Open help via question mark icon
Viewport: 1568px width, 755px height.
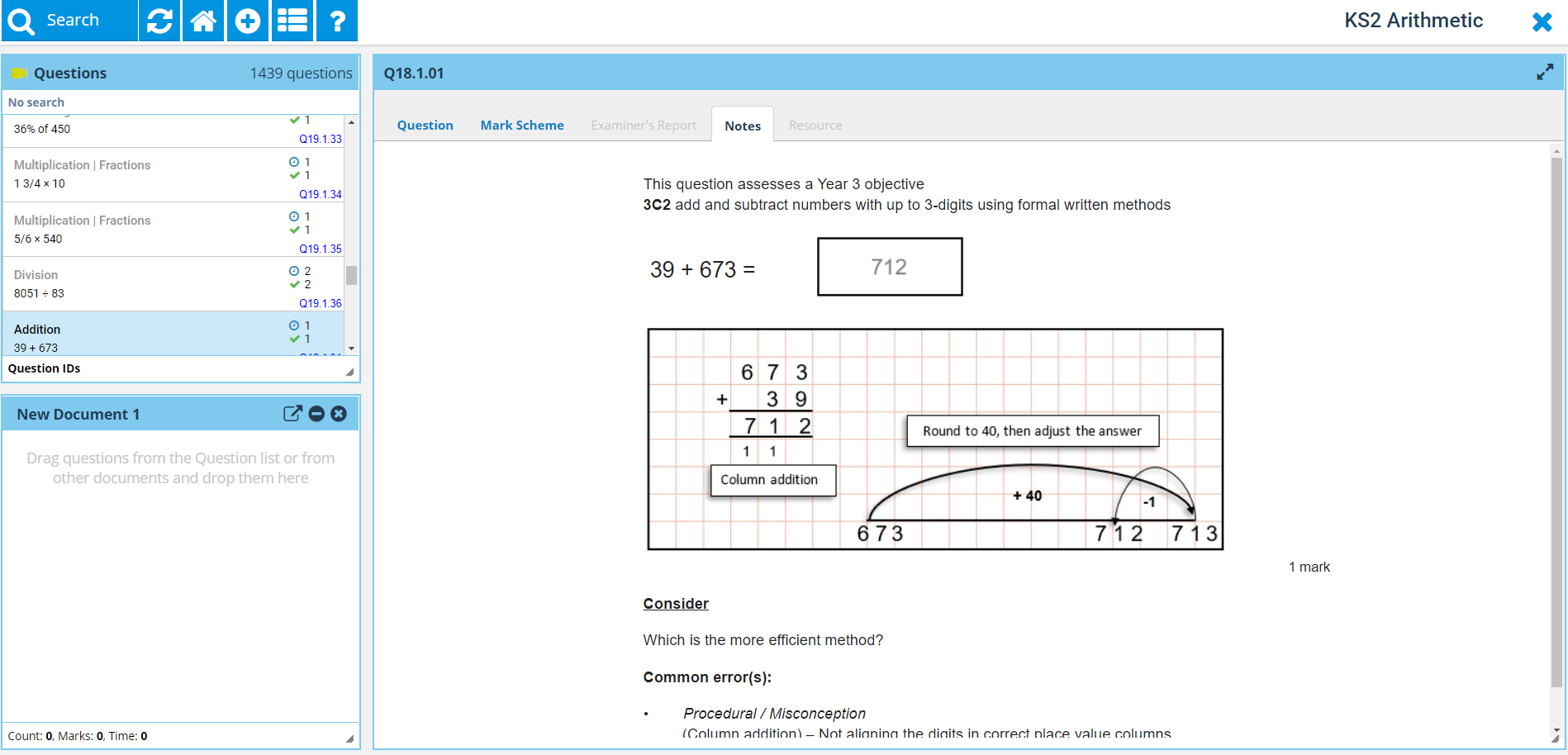pyautogui.click(x=337, y=21)
